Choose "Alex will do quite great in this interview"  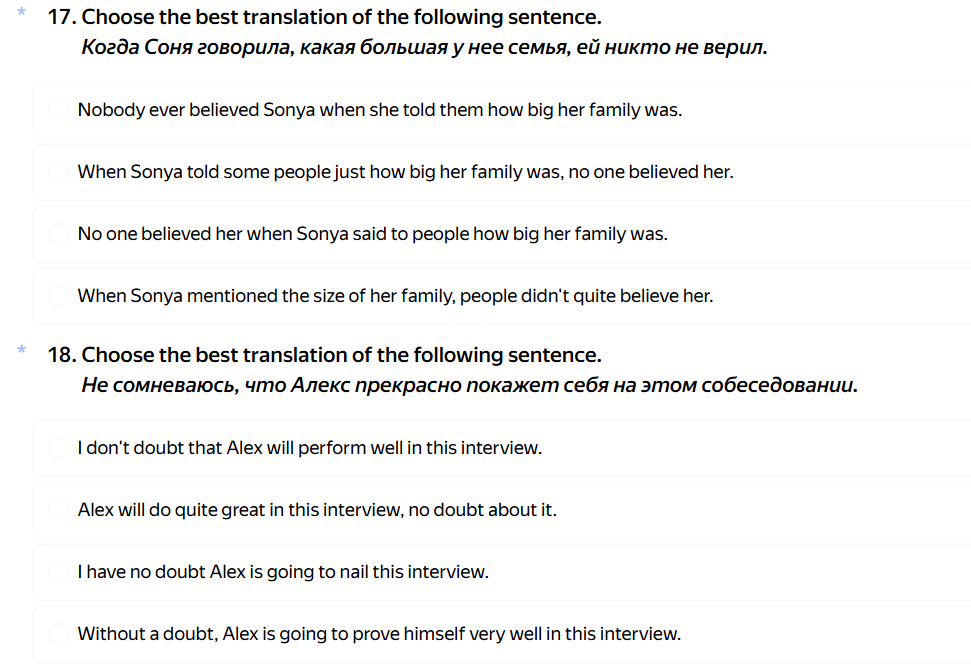pyautogui.click(x=58, y=510)
